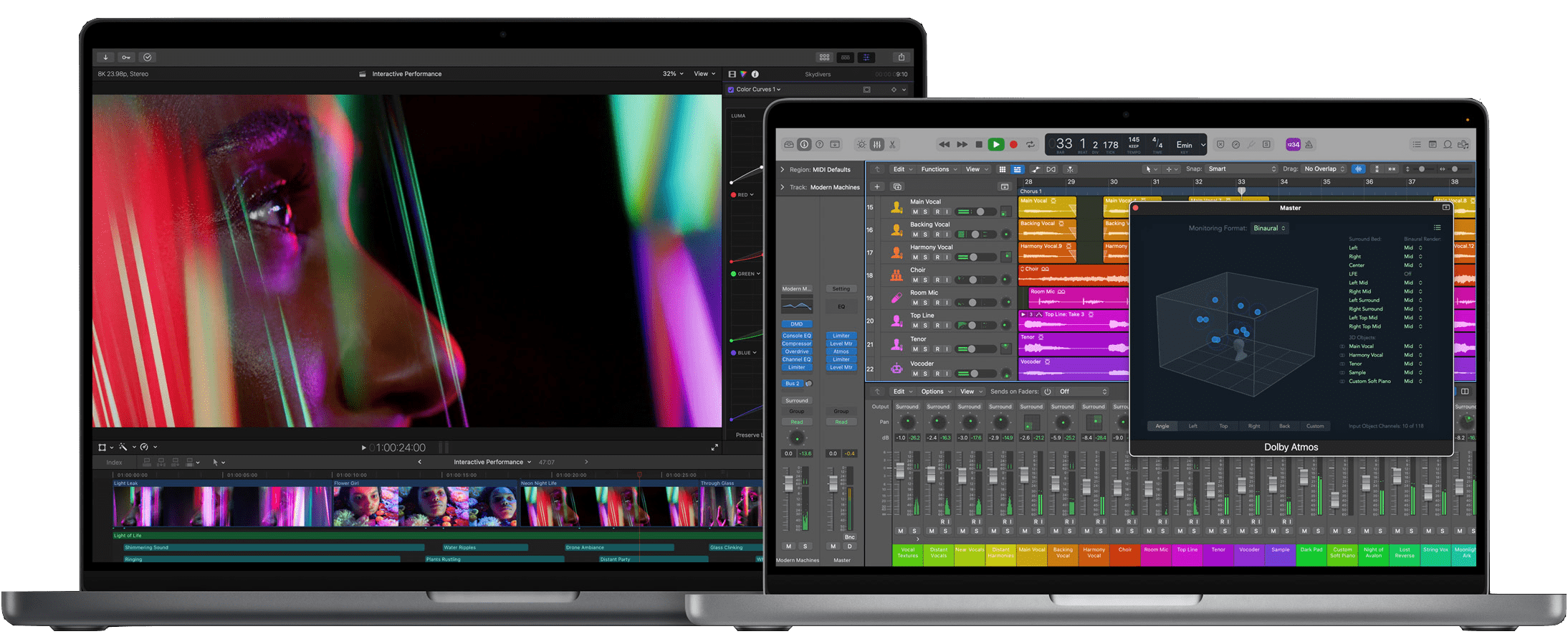The width and height of the screenshot is (1568, 634).
Task: Adjust the Room Mic track volume slider
Action: [x=977, y=303]
